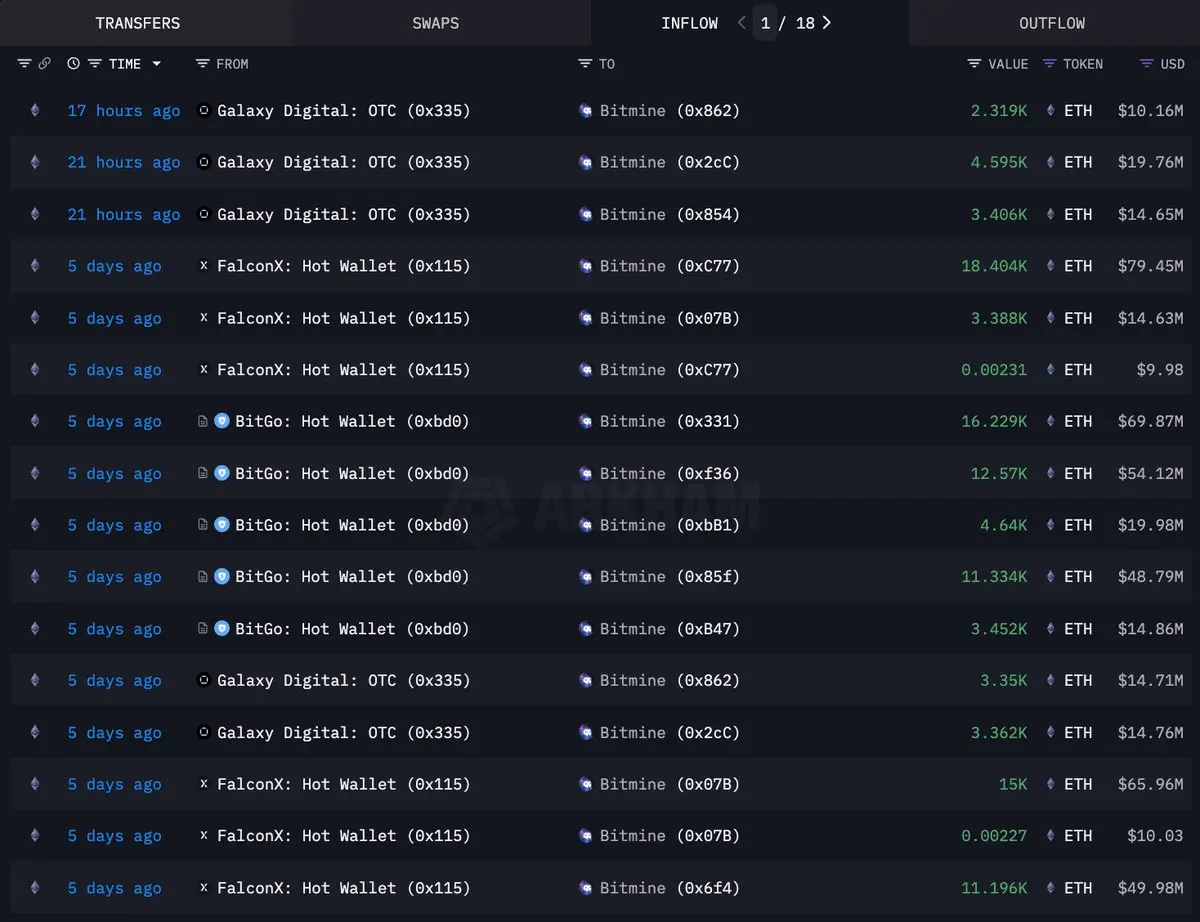This screenshot has height=922, width=1200.
Task: Expand the TIME sort dropdown arrow
Action: [x=157, y=63]
